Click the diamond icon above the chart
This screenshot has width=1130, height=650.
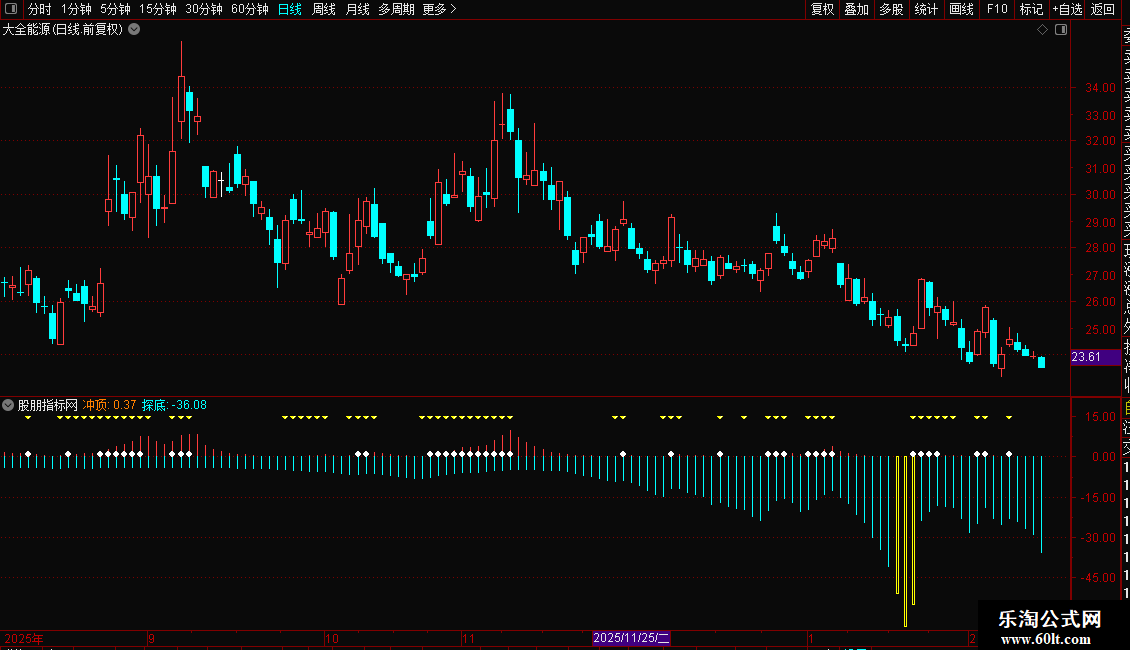(x=1042, y=30)
